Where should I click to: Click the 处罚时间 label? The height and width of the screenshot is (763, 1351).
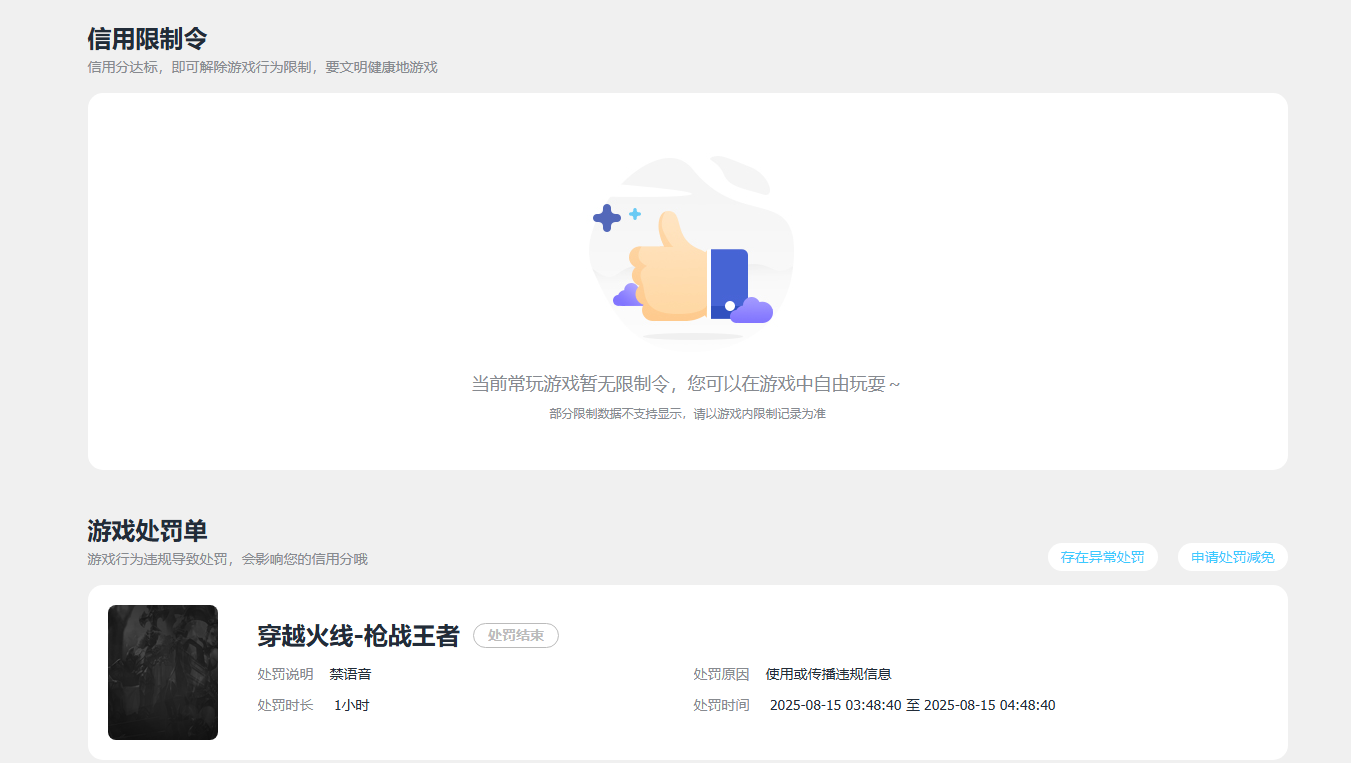[721, 705]
